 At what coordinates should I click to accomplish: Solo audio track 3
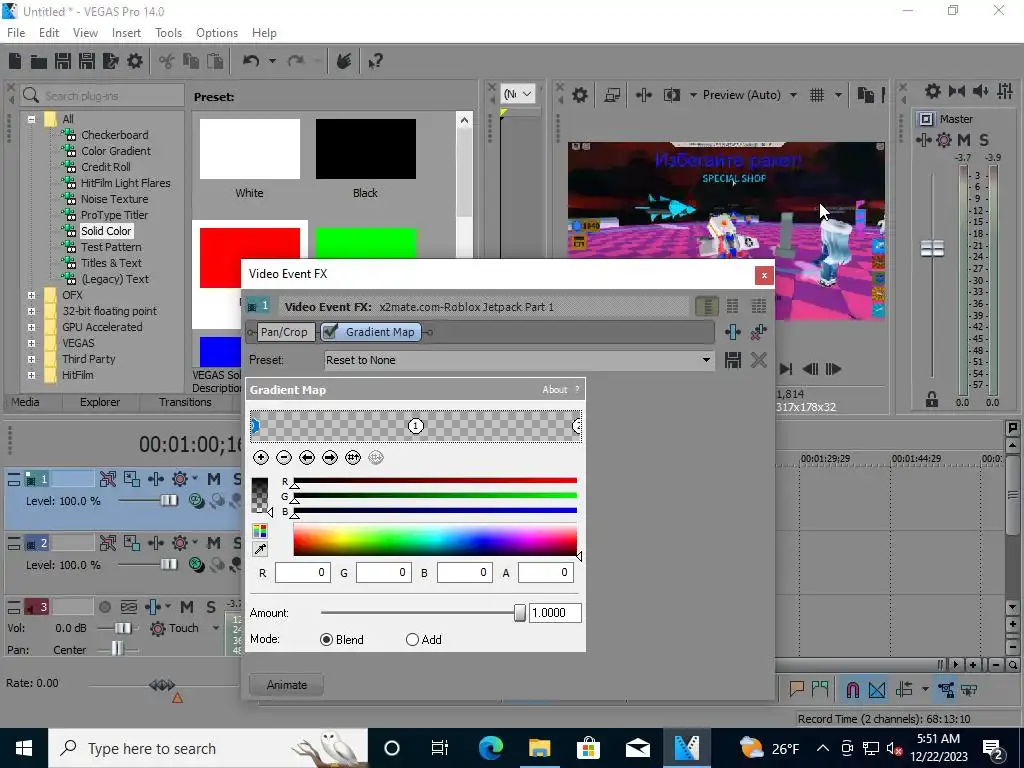click(x=211, y=607)
